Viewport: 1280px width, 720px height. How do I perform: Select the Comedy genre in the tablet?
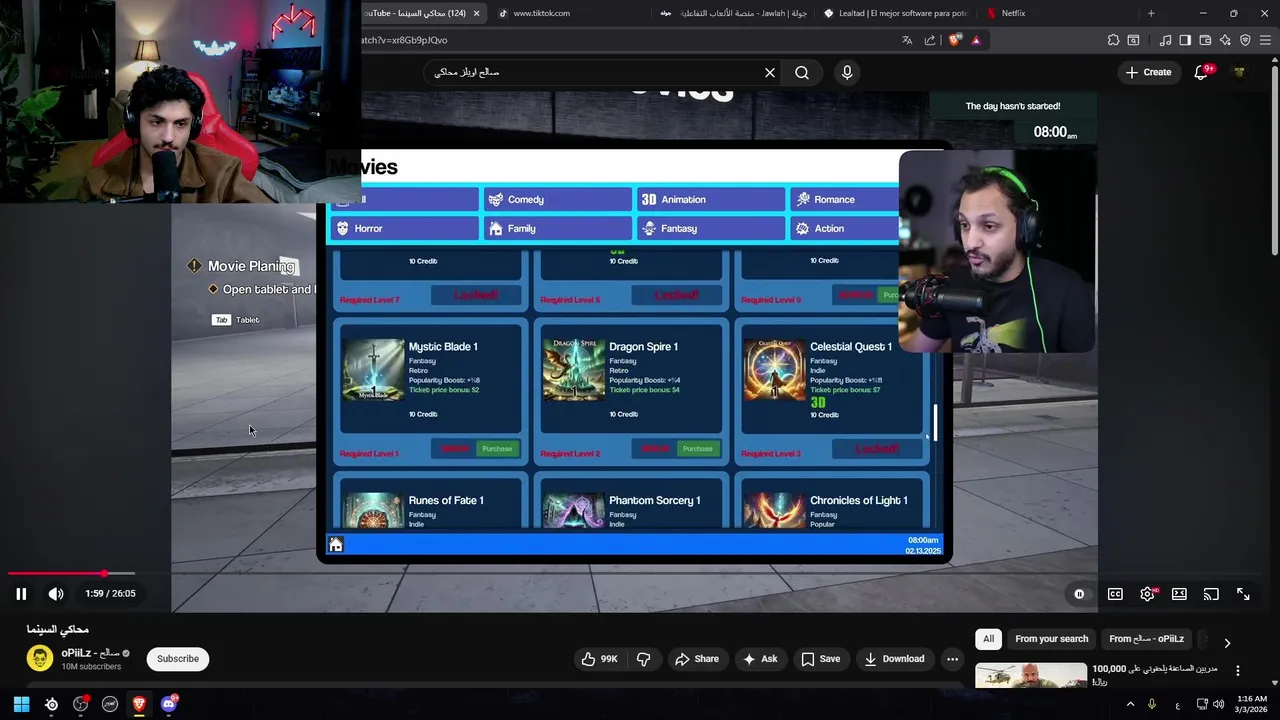coord(557,200)
